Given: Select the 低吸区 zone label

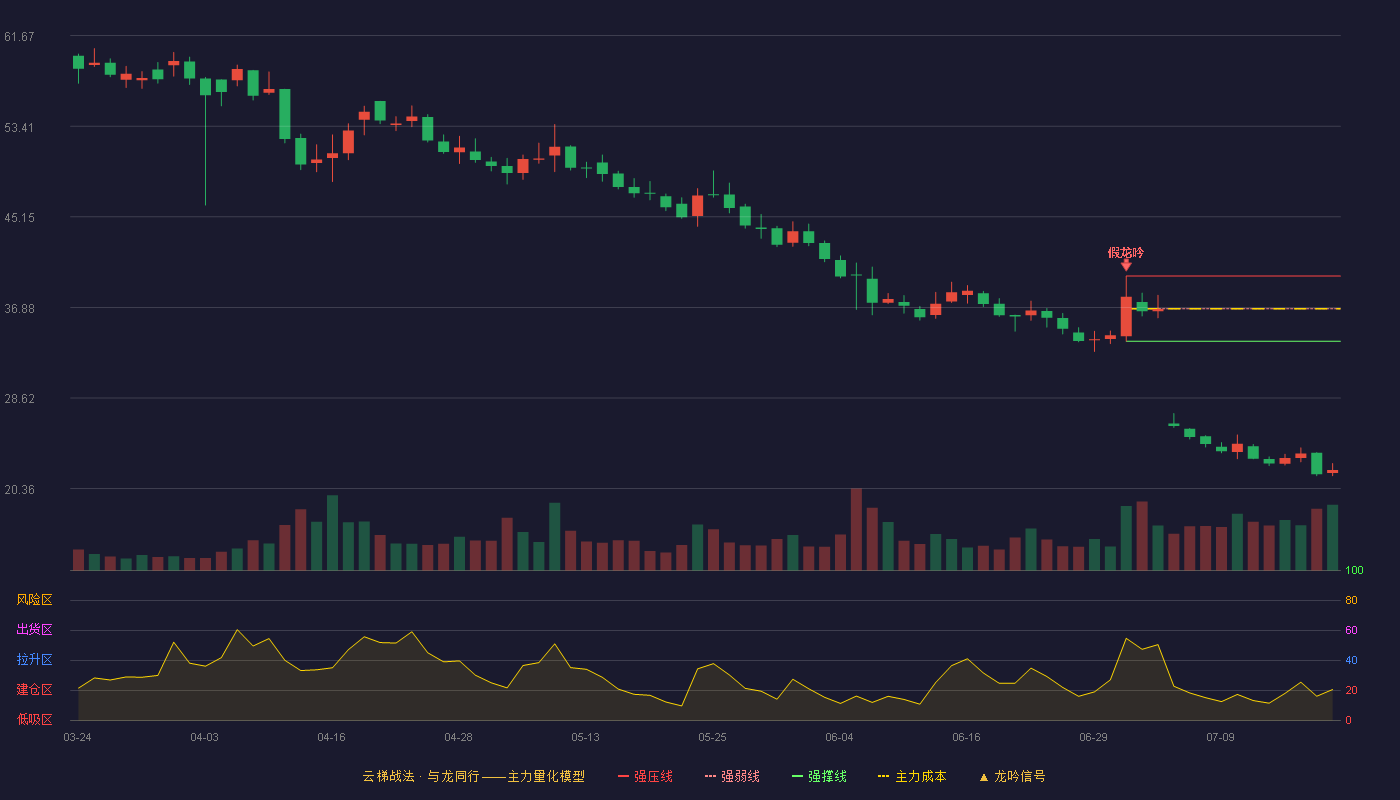Looking at the screenshot, I should tap(34, 719).
